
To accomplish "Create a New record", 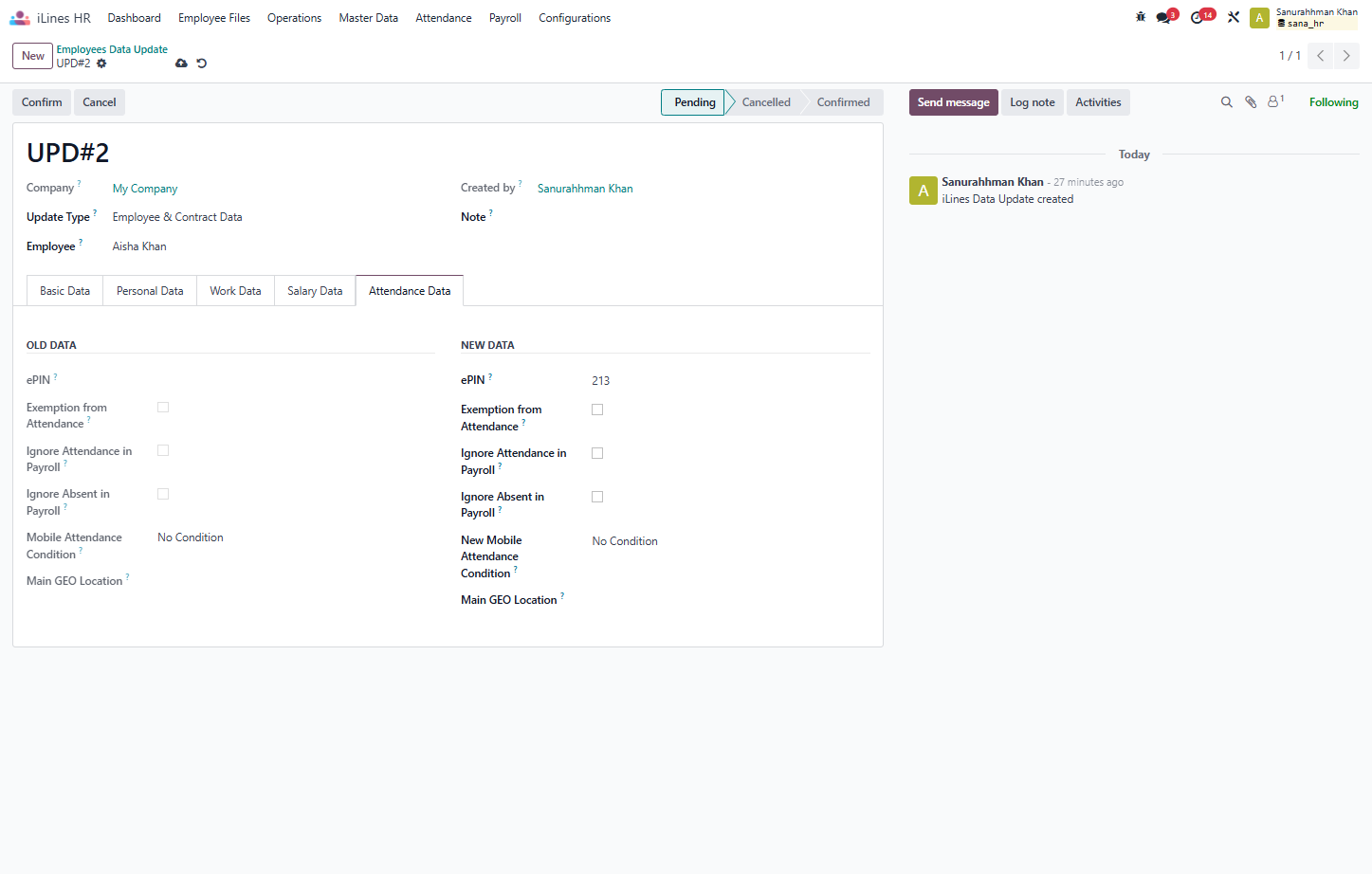I will pos(33,56).
